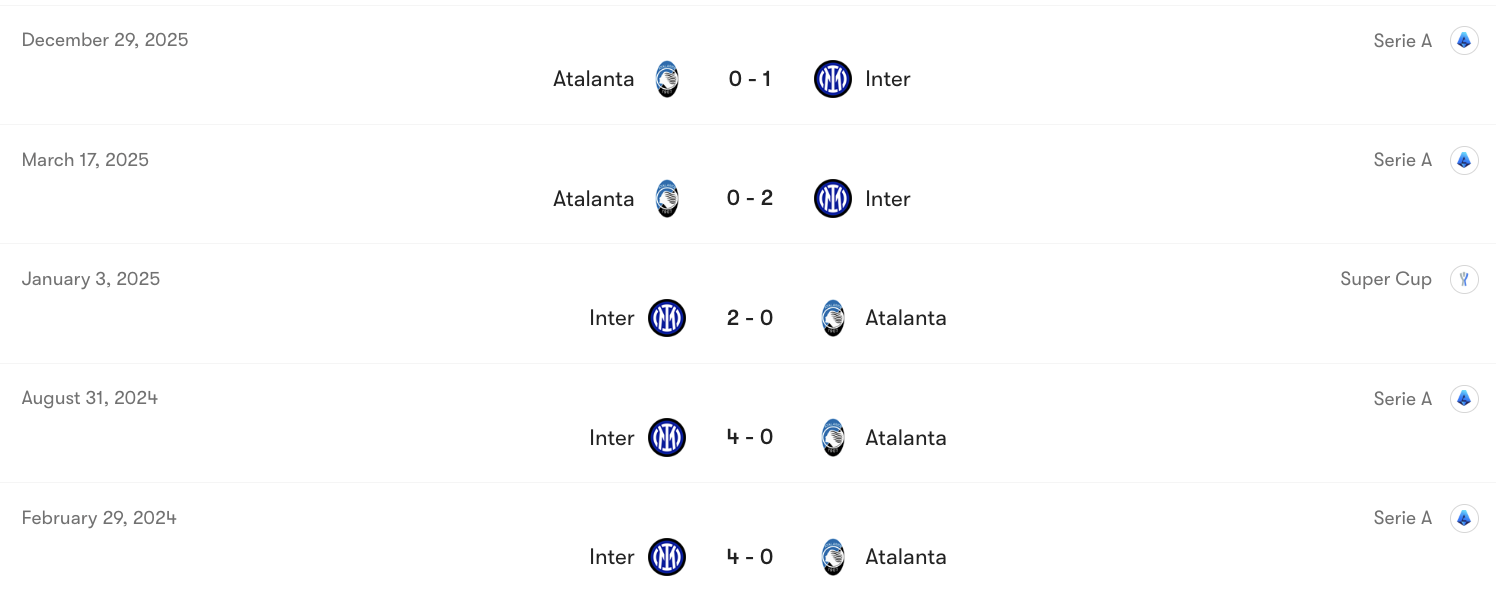Viewport: 1496px width, 592px height.
Task: Click the Atalanta team name in the December 29 match
Action: point(593,78)
